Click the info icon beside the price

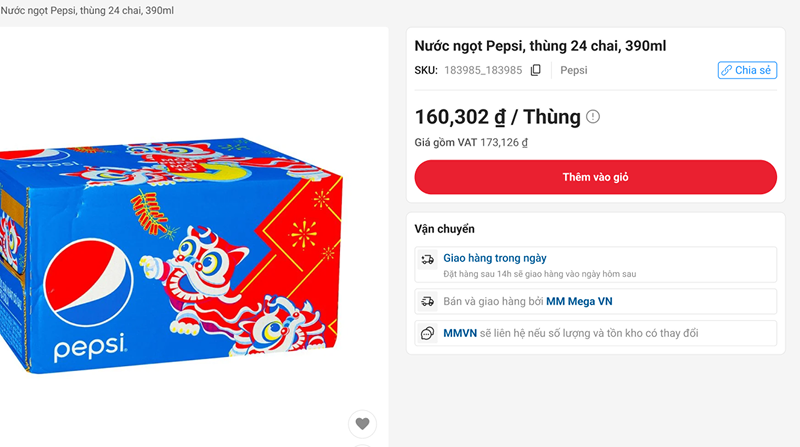tap(593, 117)
